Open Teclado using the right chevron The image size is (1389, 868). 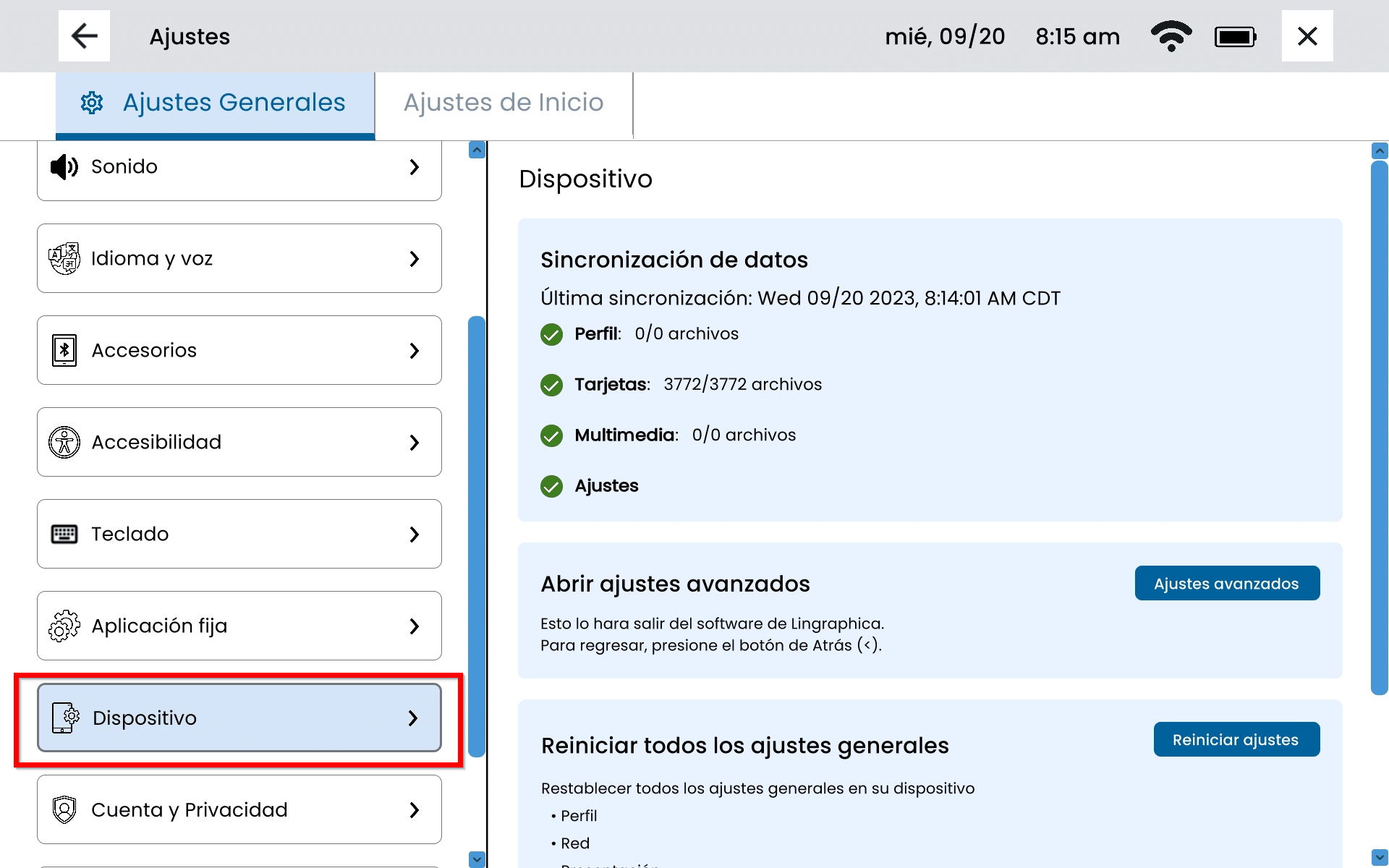[x=414, y=534]
